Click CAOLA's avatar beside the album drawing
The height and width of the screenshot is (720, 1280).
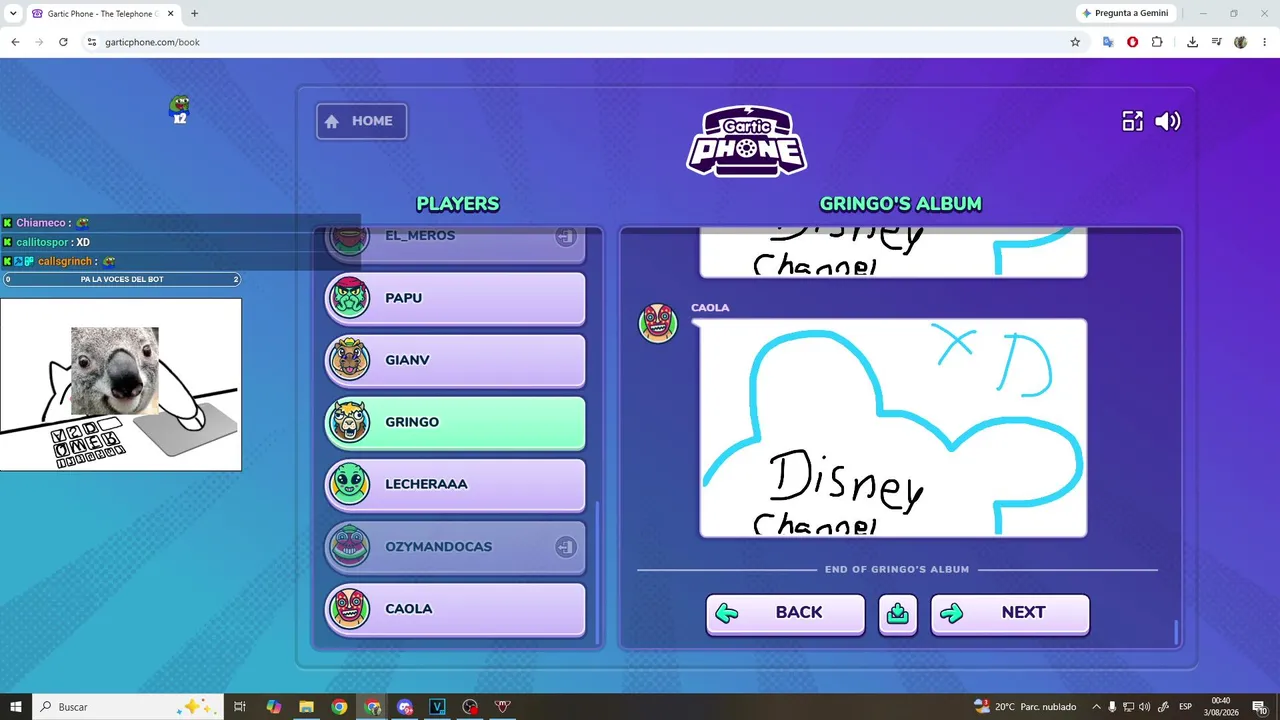[658, 323]
